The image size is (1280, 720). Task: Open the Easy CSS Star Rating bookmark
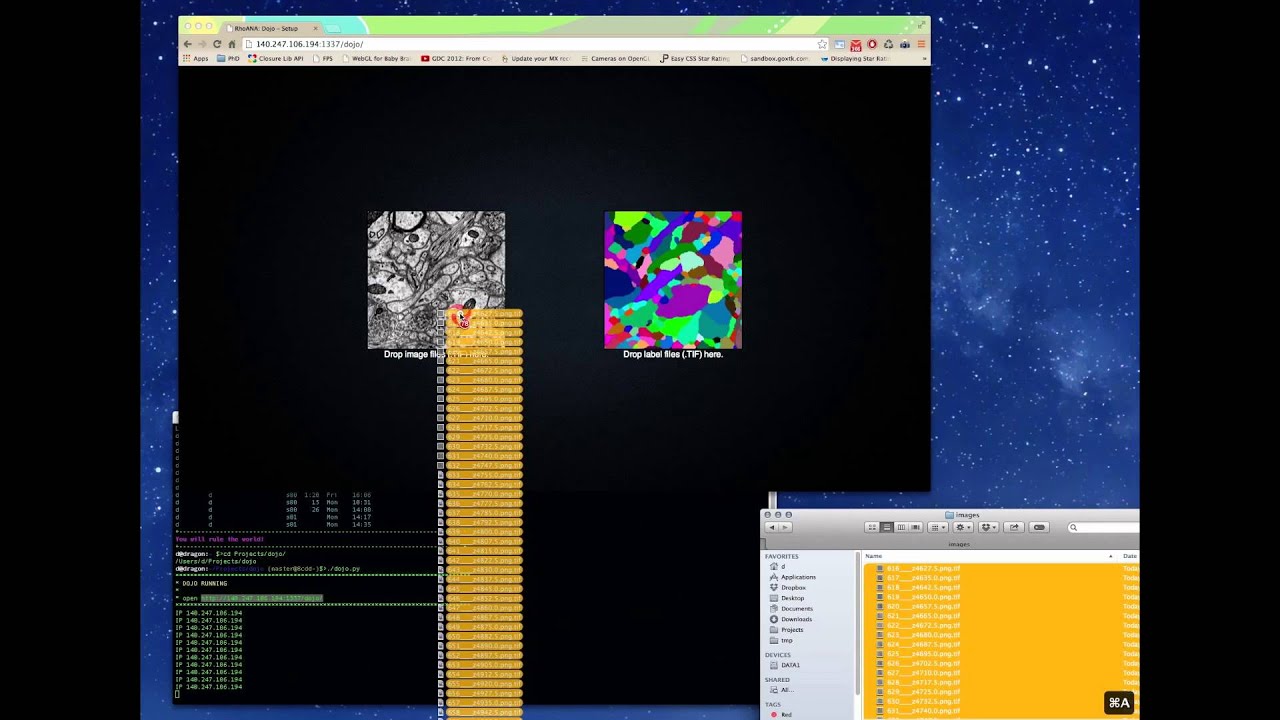(694, 58)
